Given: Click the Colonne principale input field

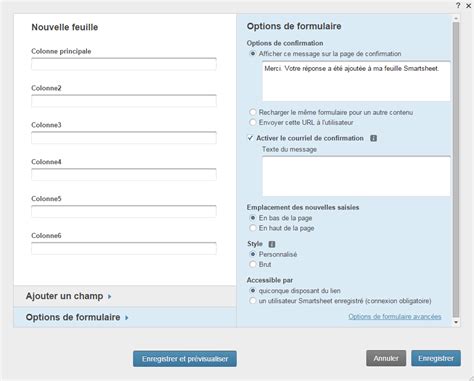Looking at the screenshot, I should 124,64.
